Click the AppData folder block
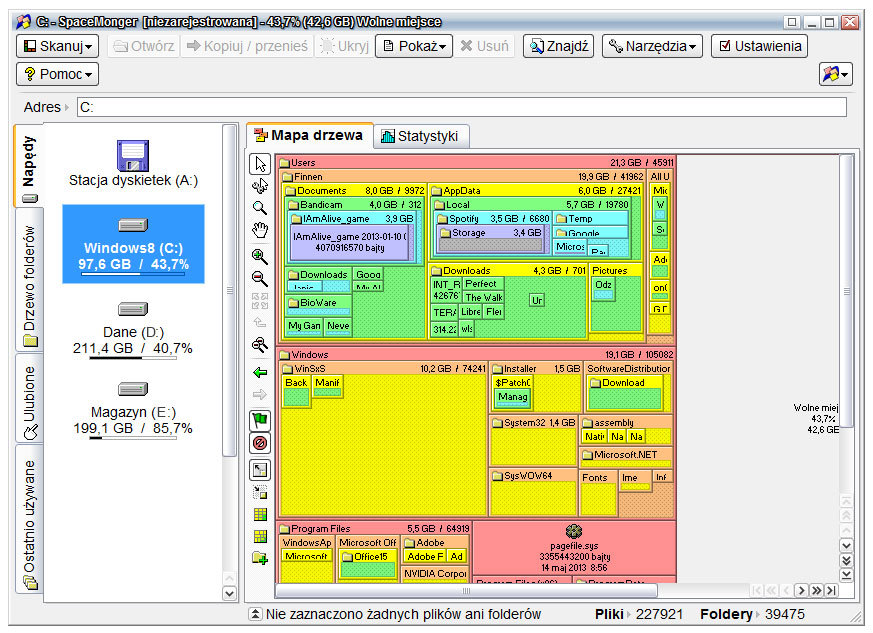The height and width of the screenshot is (633, 873). point(536,190)
